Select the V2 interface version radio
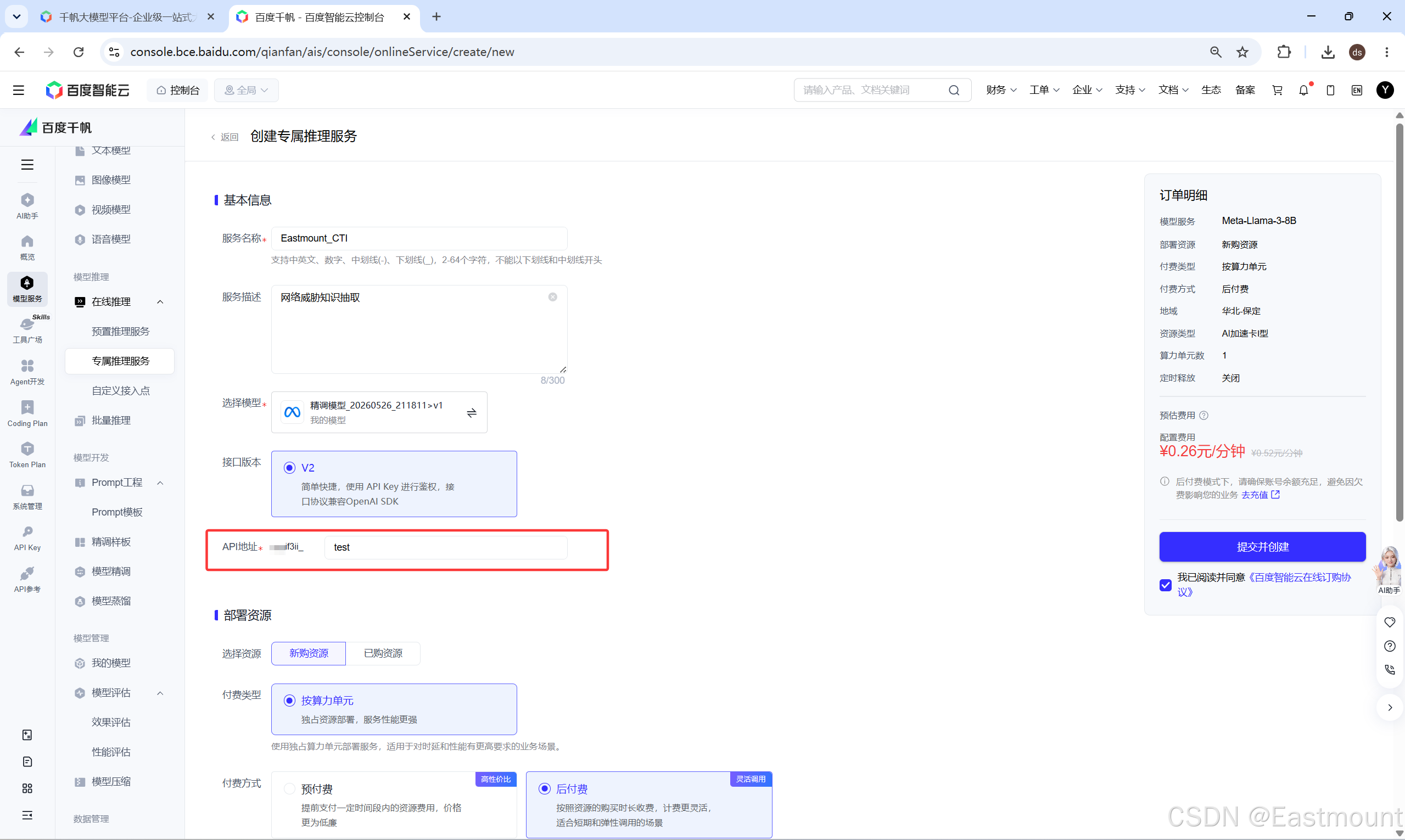The width and height of the screenshot is (1405, 840). (289, 468)
